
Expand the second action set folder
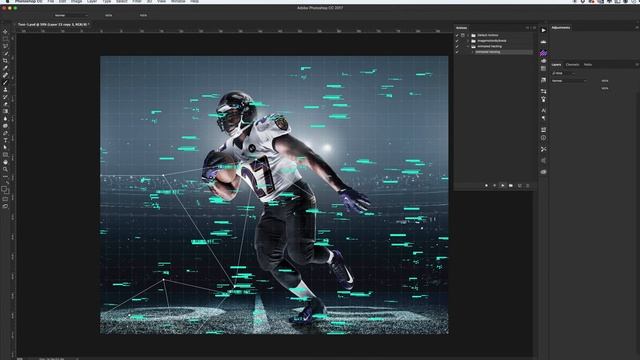pos(468,41)
